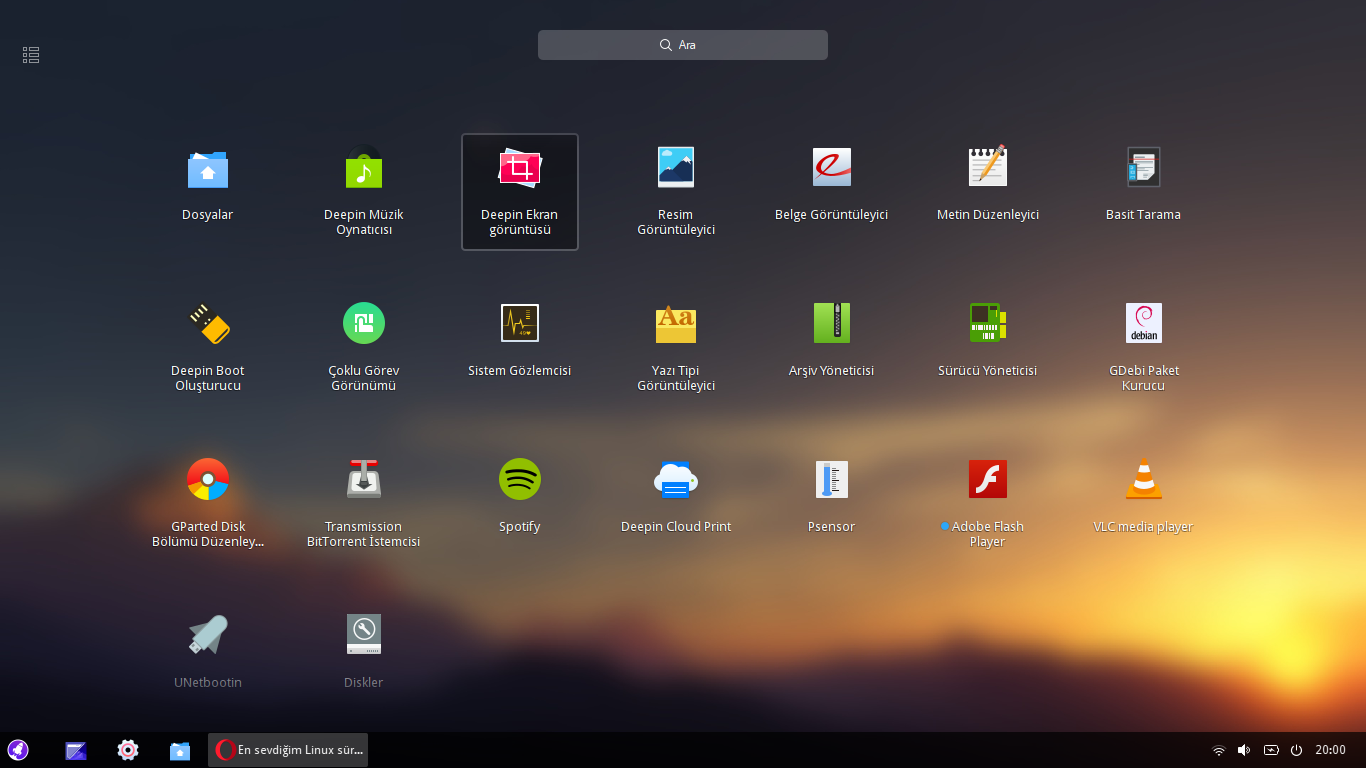Viewport: 1366px width, 768px height.
Task: Switch launcher to category view
Action: [x=31, y=55]
